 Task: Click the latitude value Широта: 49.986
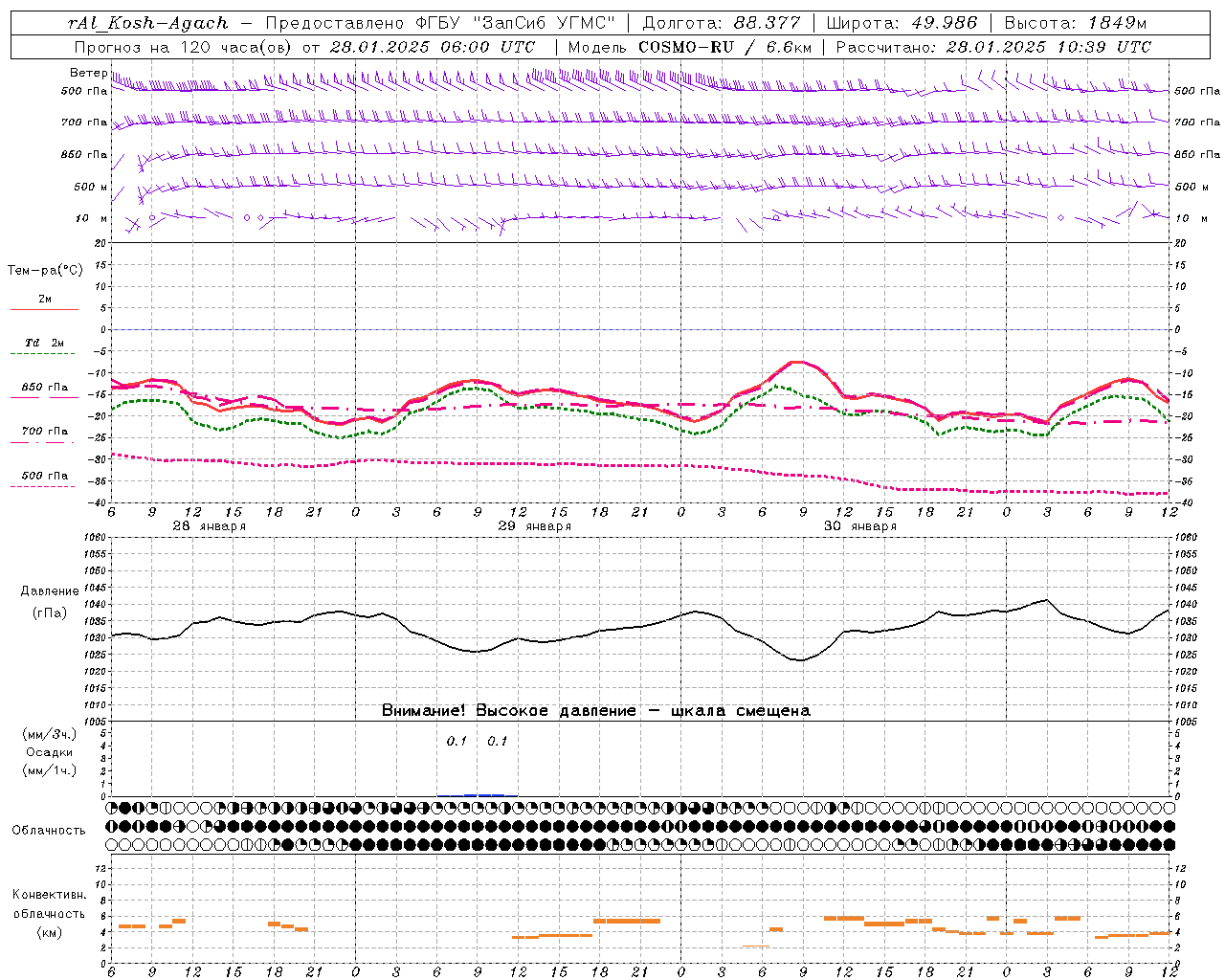pos(902,23)
